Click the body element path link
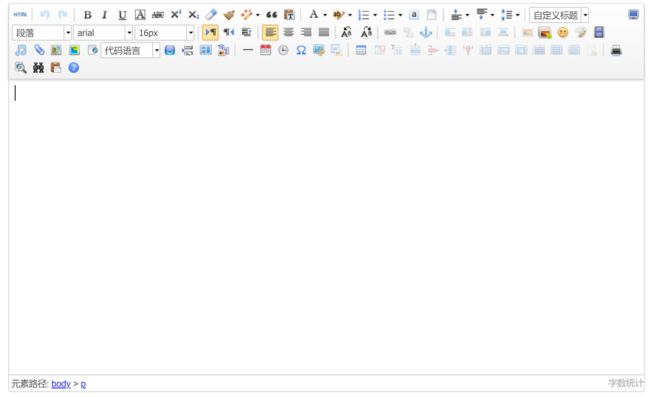Viewport: 650px width, 397px height. point(61,384)
